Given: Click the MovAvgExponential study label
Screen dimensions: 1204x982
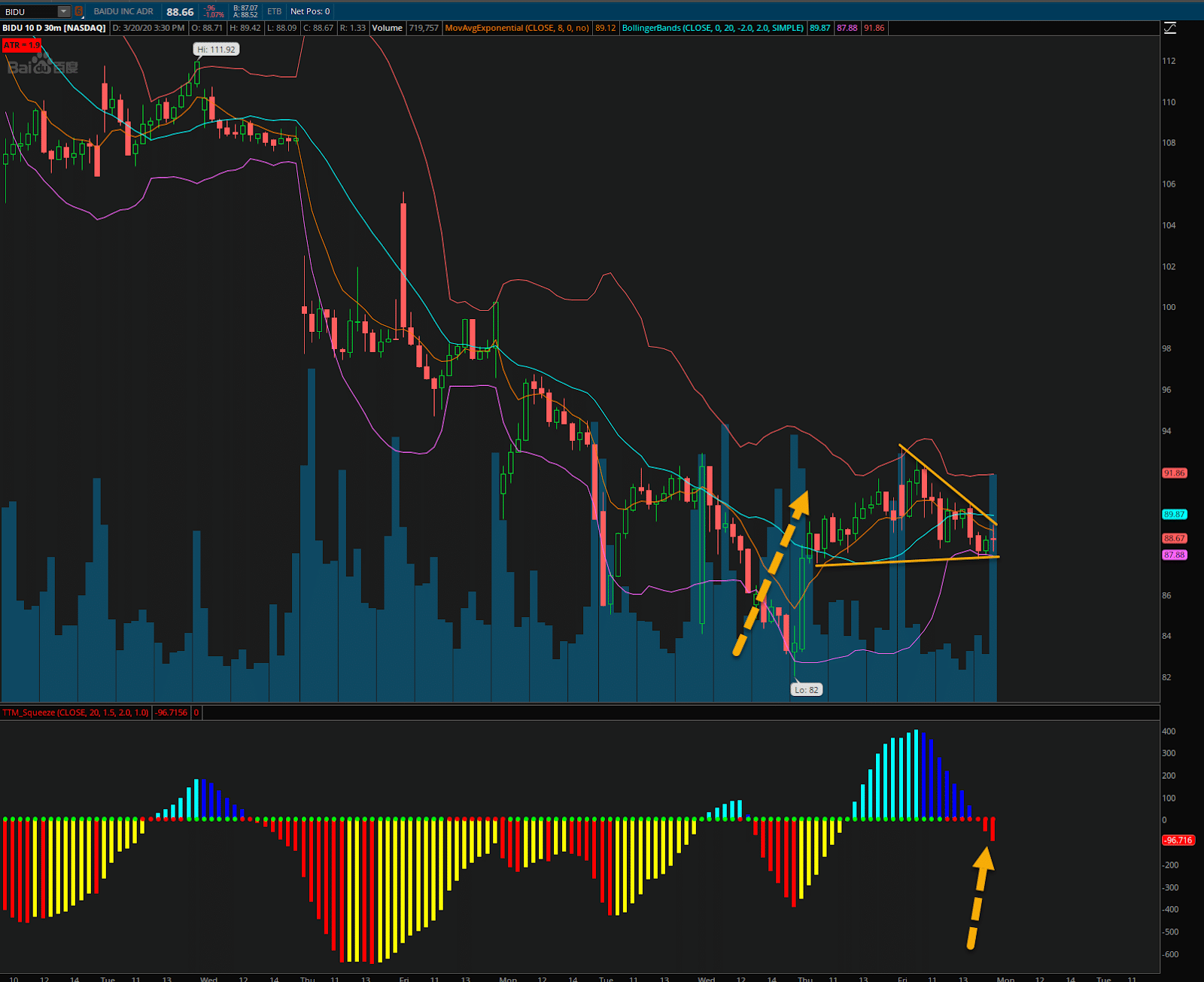Looking at the screenshot, I should 517,28.
